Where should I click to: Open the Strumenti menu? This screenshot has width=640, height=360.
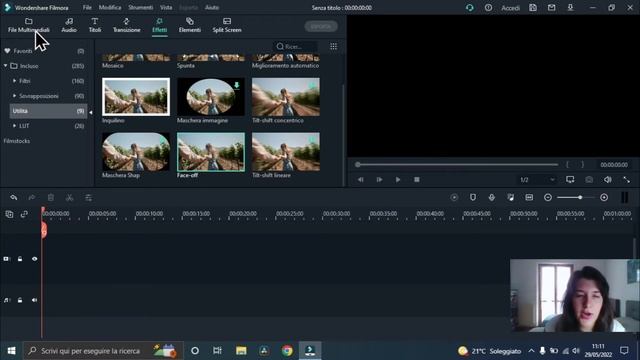click(140, 7)
